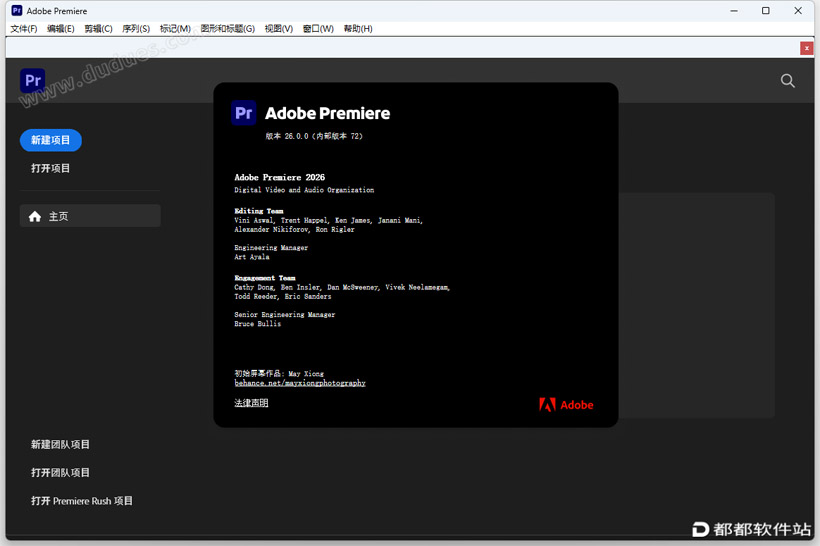Image resolution: width=820 pixels, height=546 pixels.
Task: Click the Premiere Pr logo on home screen
Action: 32,81
